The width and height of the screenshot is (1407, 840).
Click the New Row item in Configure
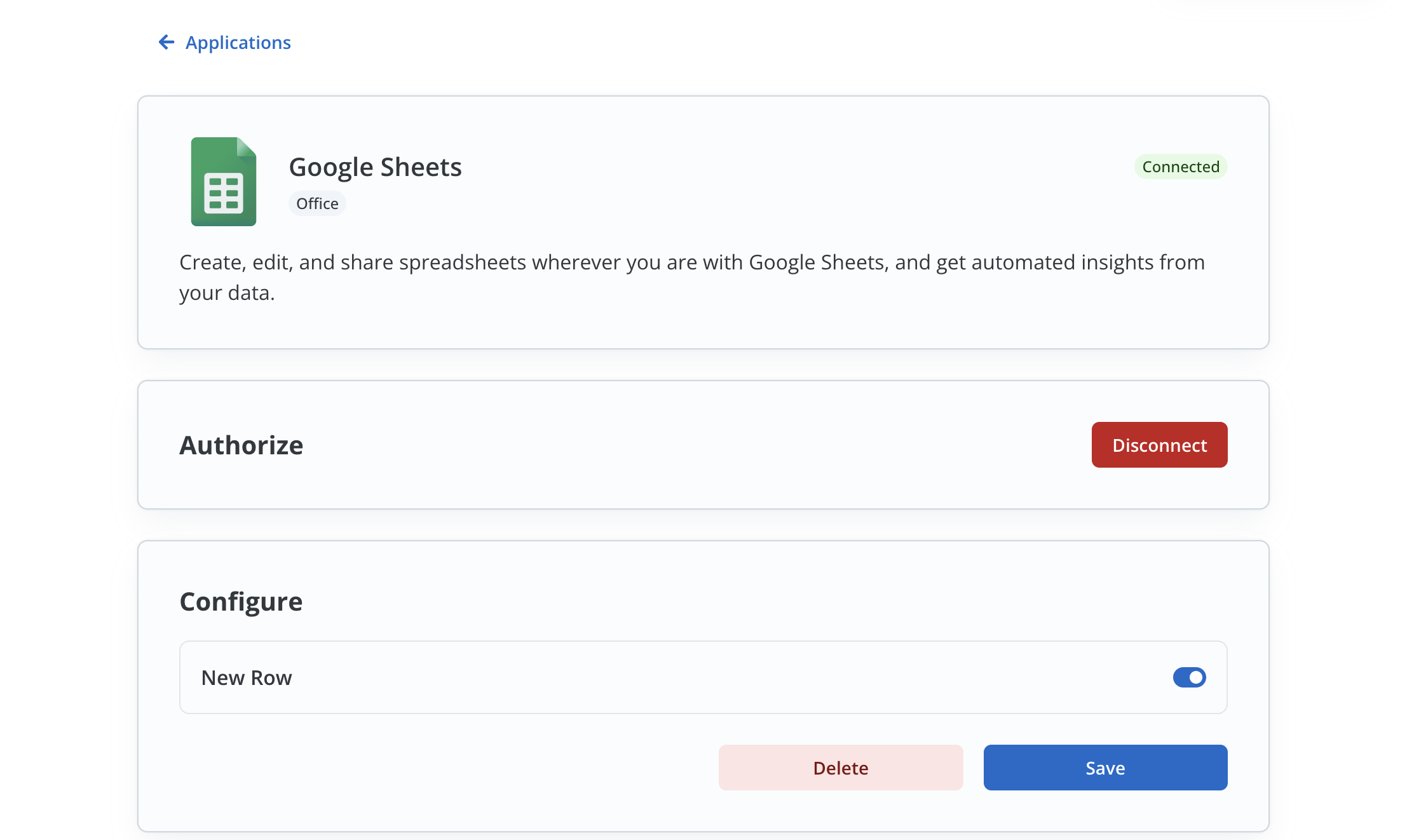tap(247, 677)
